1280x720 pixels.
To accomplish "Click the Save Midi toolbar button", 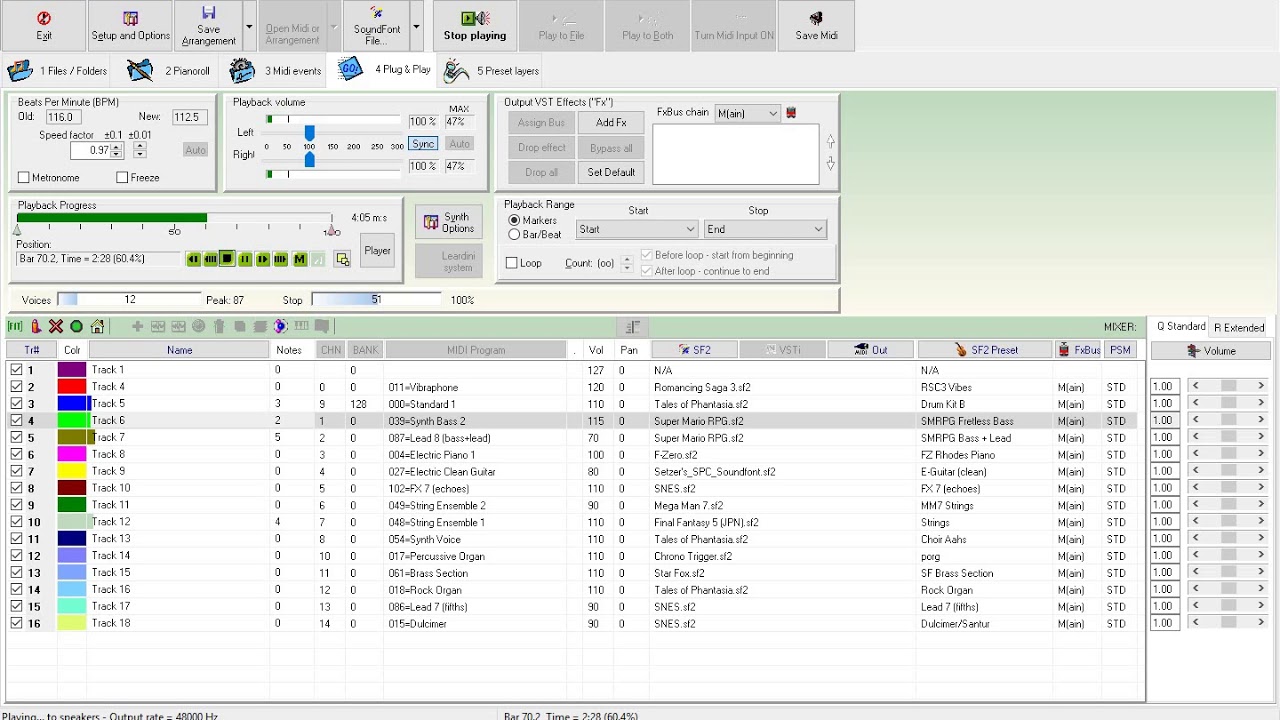I will tap(816, 26).
